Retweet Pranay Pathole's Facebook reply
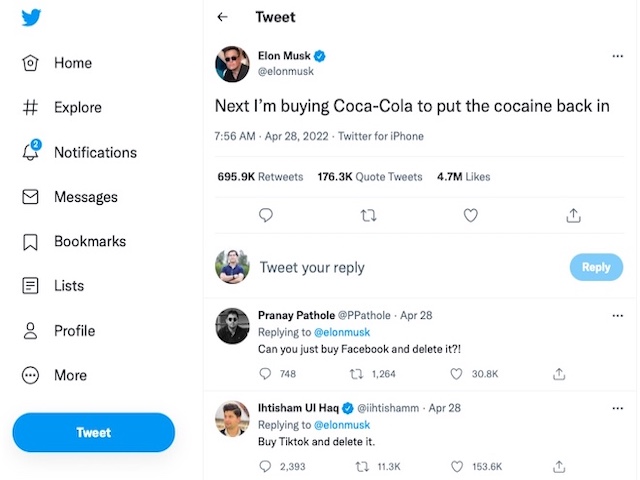 click(x=356, y=374)
